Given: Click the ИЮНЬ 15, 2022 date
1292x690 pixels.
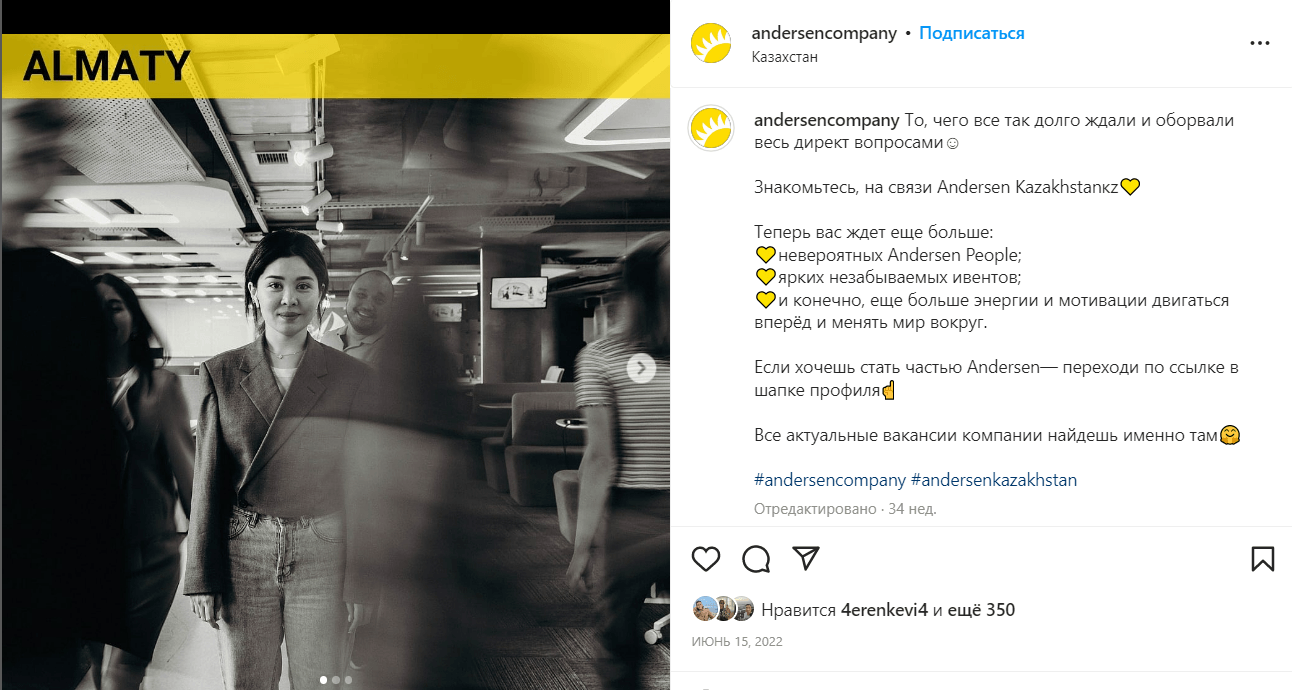Looking at the screenshot, I should [x=737, y=641].
